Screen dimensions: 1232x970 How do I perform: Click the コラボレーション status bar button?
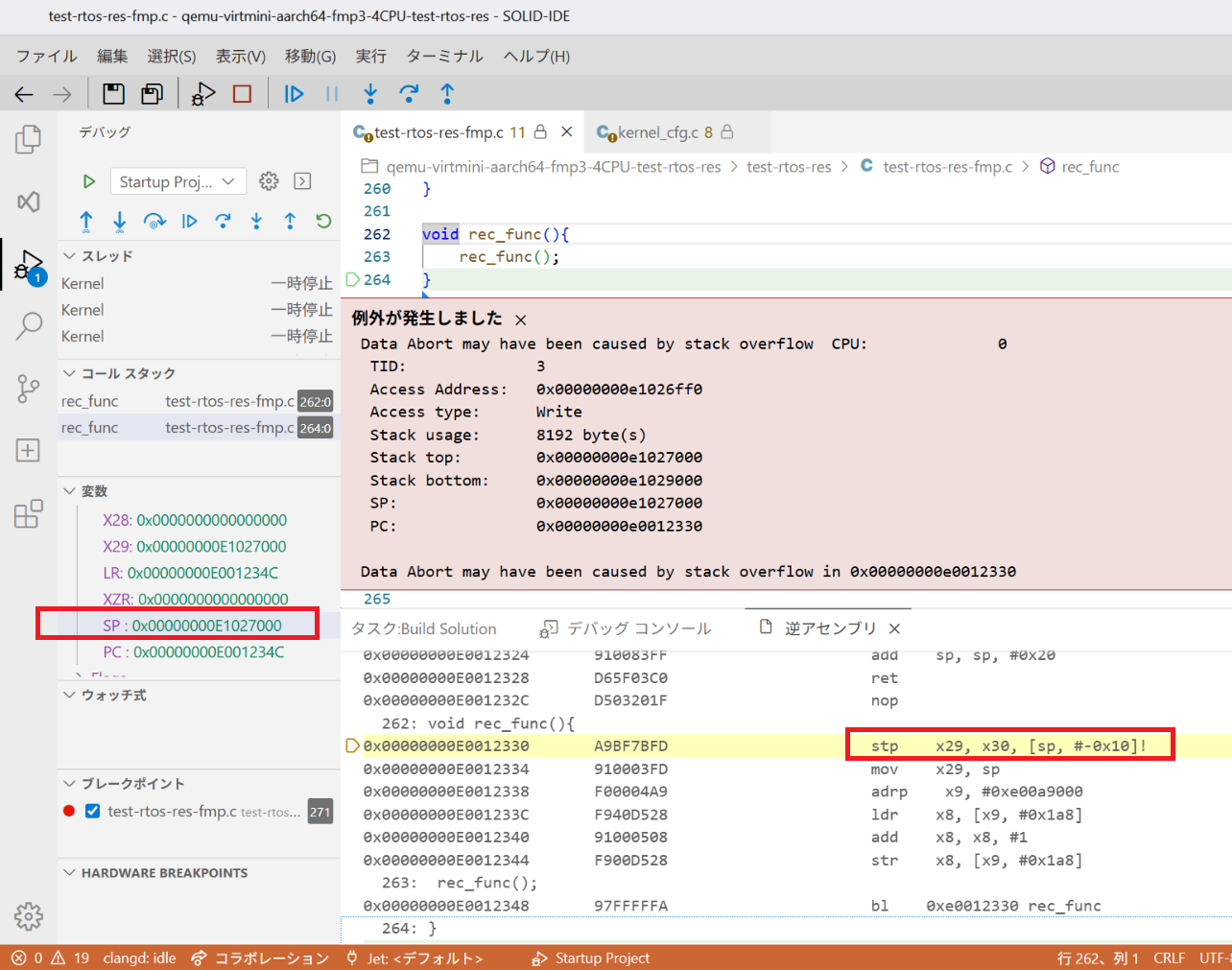[x=261, y=958]
